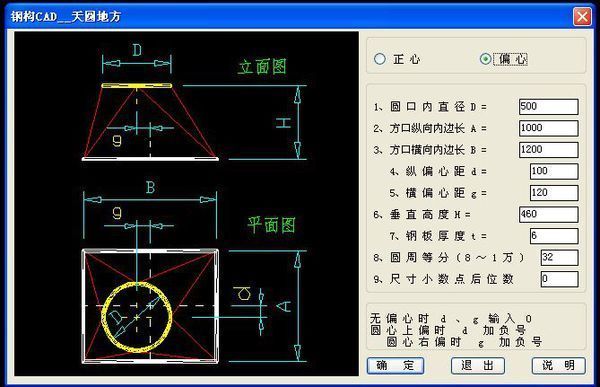Click the 圆周等分 (8～1万) label
The width and height of the screenshot is (600, 387).
449,258
